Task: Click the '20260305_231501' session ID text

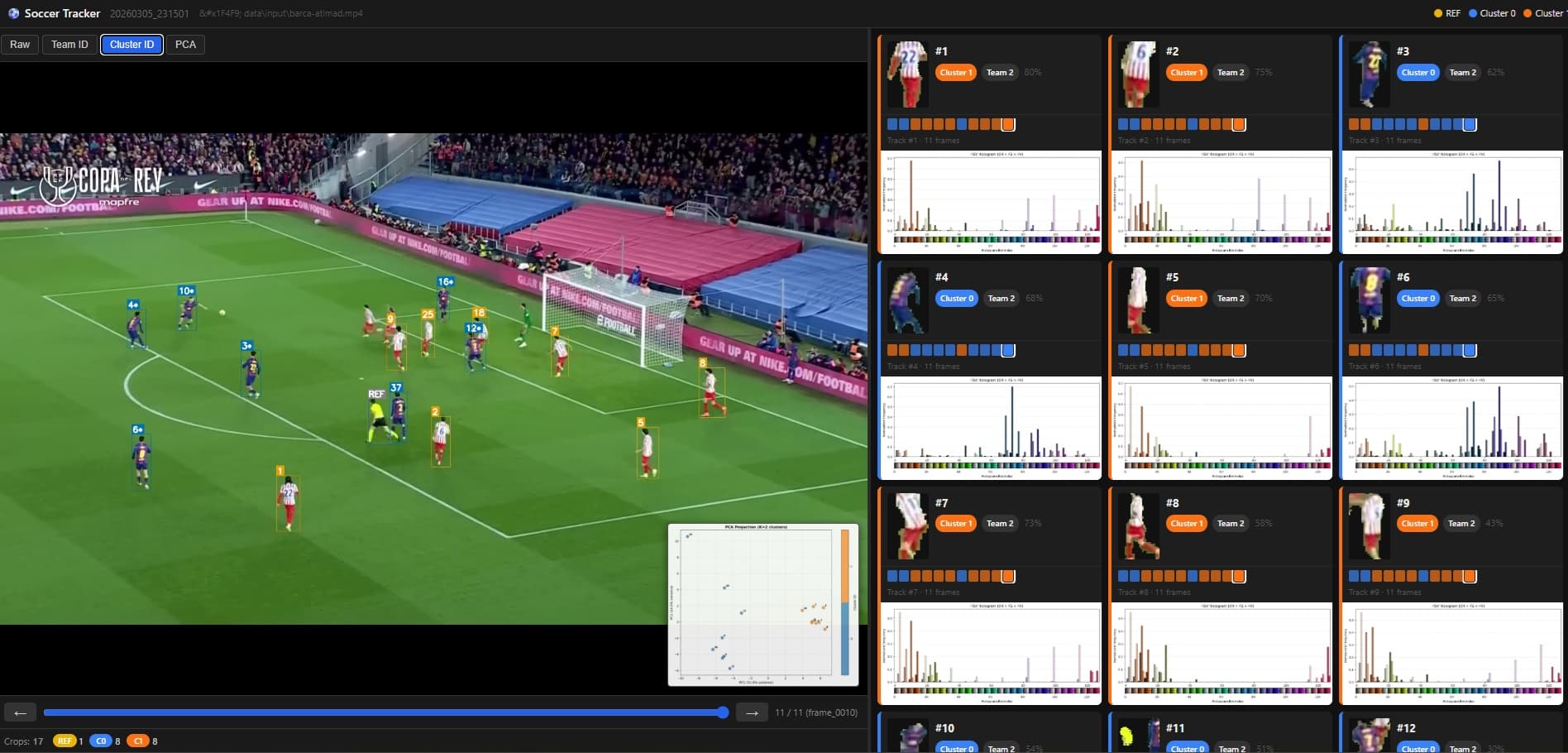Action: click(x=150, y=14)
